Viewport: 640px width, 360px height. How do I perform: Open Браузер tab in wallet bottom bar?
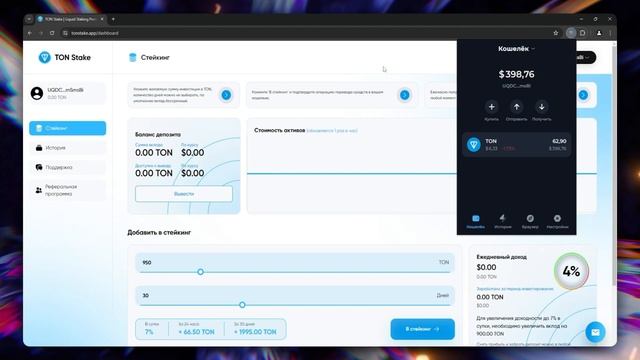(x=530, y=222)
